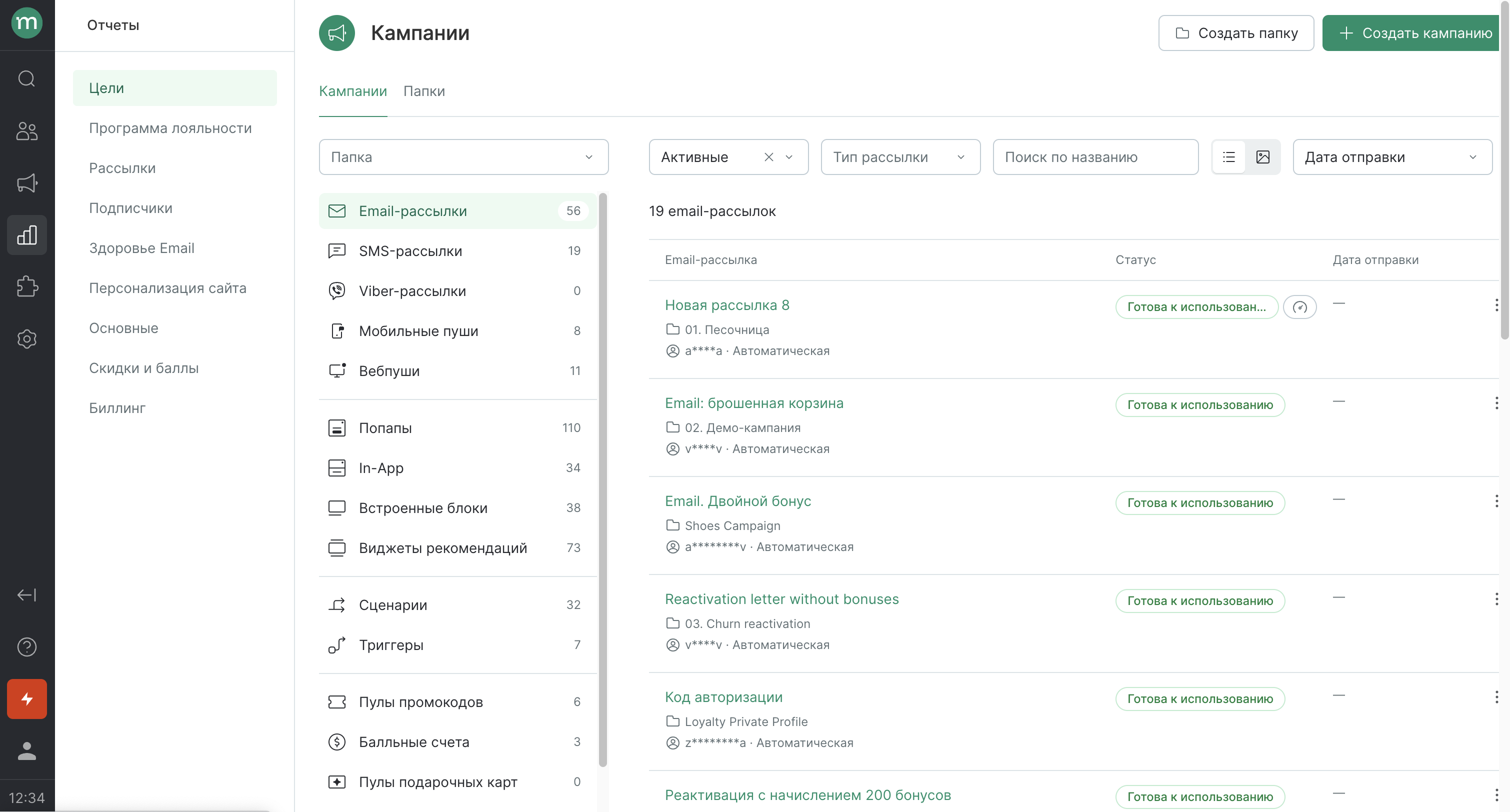Select Попапы category
The height and width of the screenshot is (812, 1510).
point(457,427)
